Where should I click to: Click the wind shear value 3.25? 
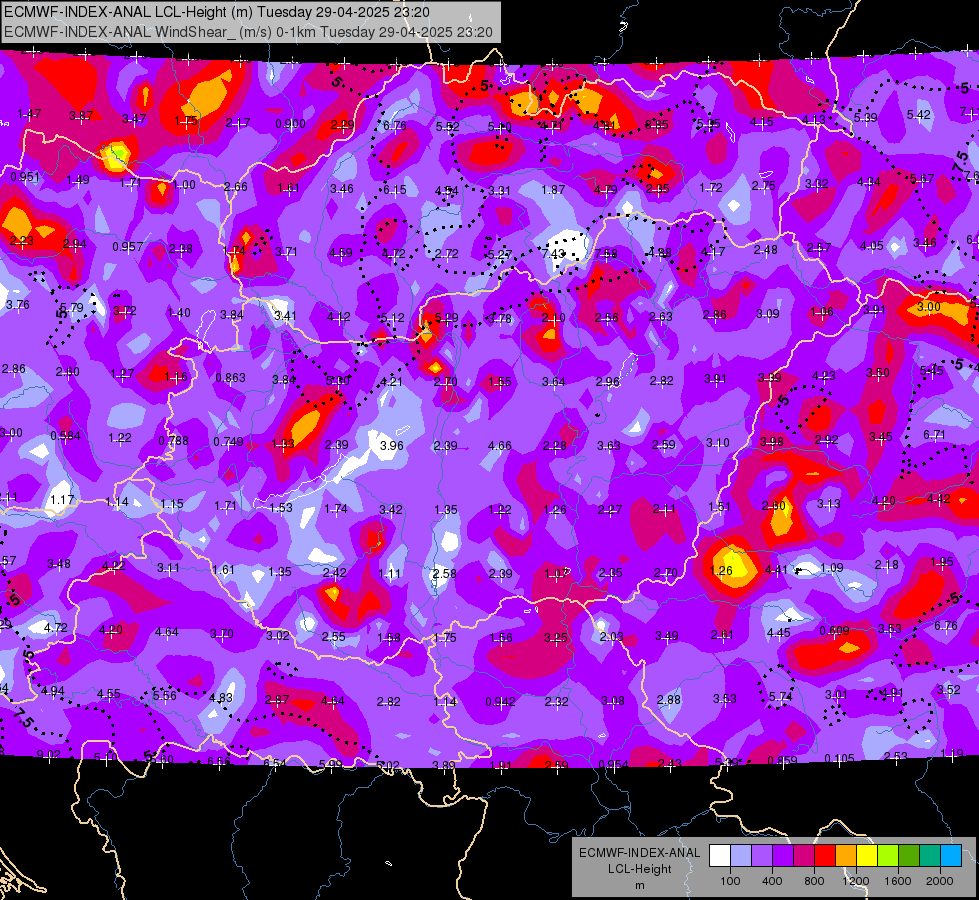click(556, 638)
